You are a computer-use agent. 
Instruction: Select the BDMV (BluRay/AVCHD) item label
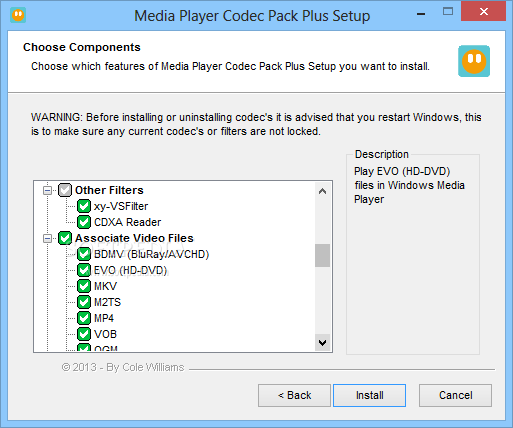[x=152, y=254]
